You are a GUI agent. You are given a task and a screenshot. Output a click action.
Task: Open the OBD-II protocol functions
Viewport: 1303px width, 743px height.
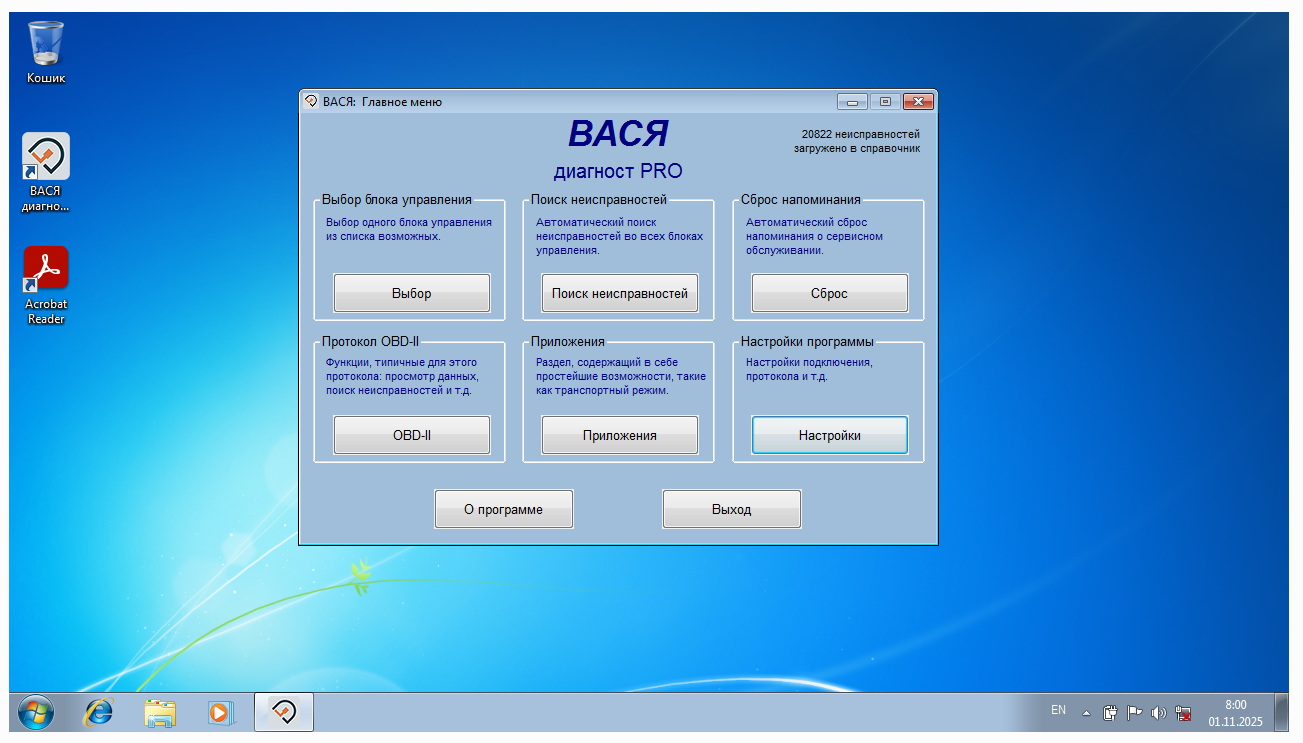tap(411, 435)
